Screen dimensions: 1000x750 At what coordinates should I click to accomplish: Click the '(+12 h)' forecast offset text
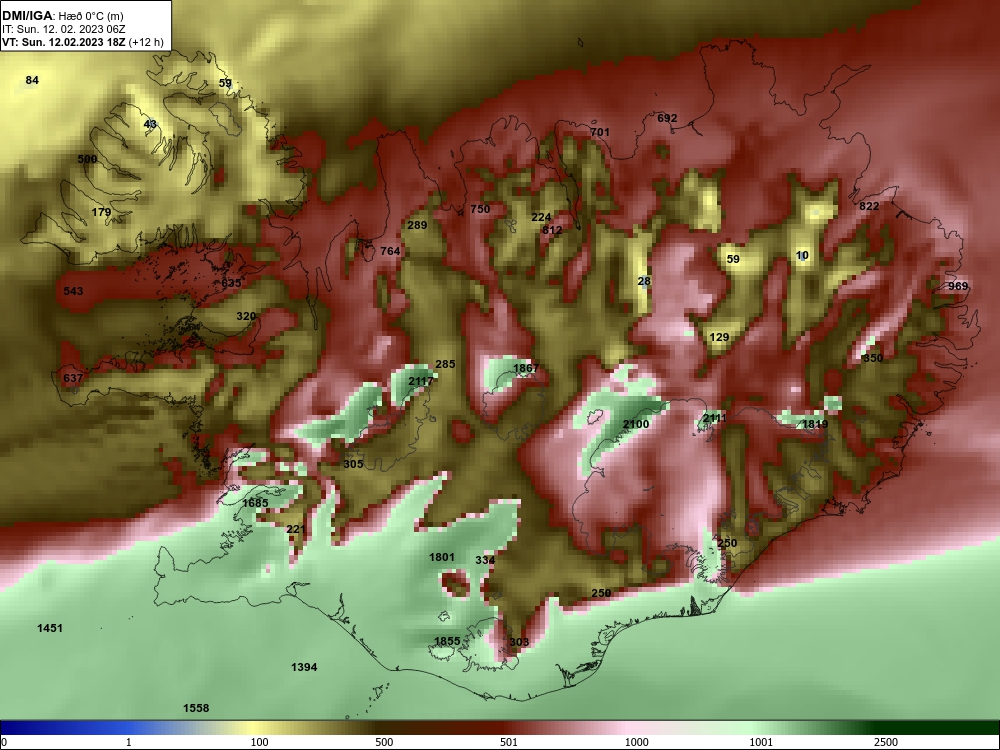146,43
